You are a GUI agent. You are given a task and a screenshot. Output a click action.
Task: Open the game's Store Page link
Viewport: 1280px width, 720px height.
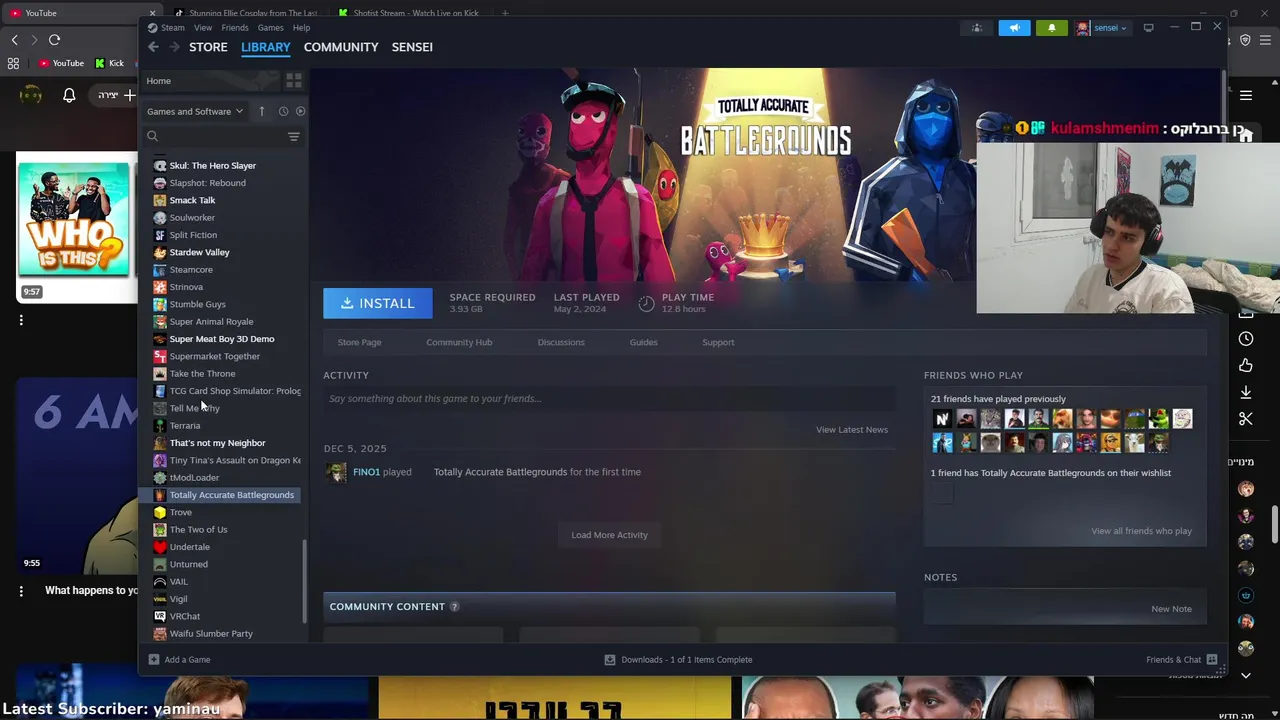click(359, 342)
